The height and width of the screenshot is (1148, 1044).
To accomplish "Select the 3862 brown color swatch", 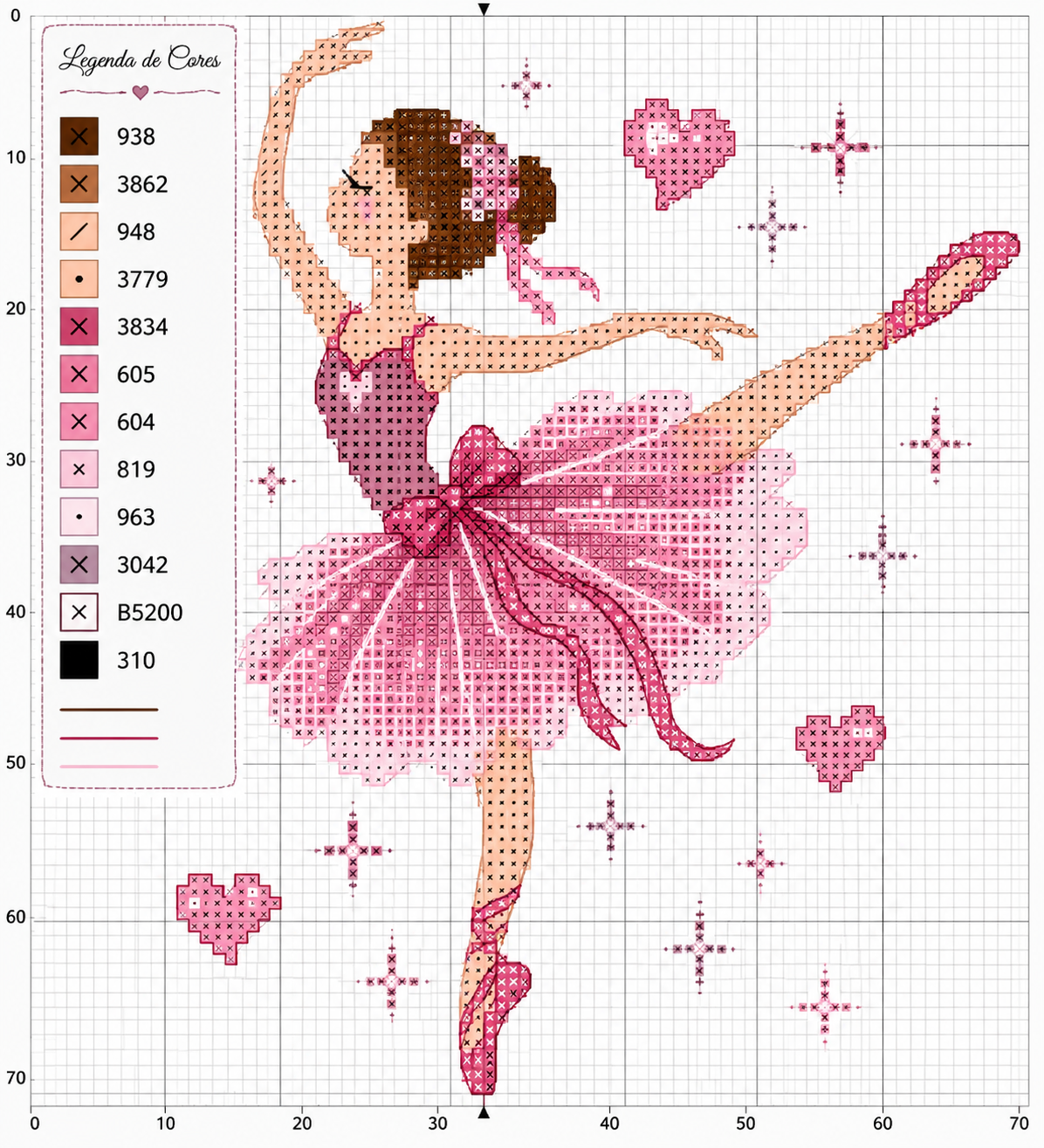I will [79, 184].
